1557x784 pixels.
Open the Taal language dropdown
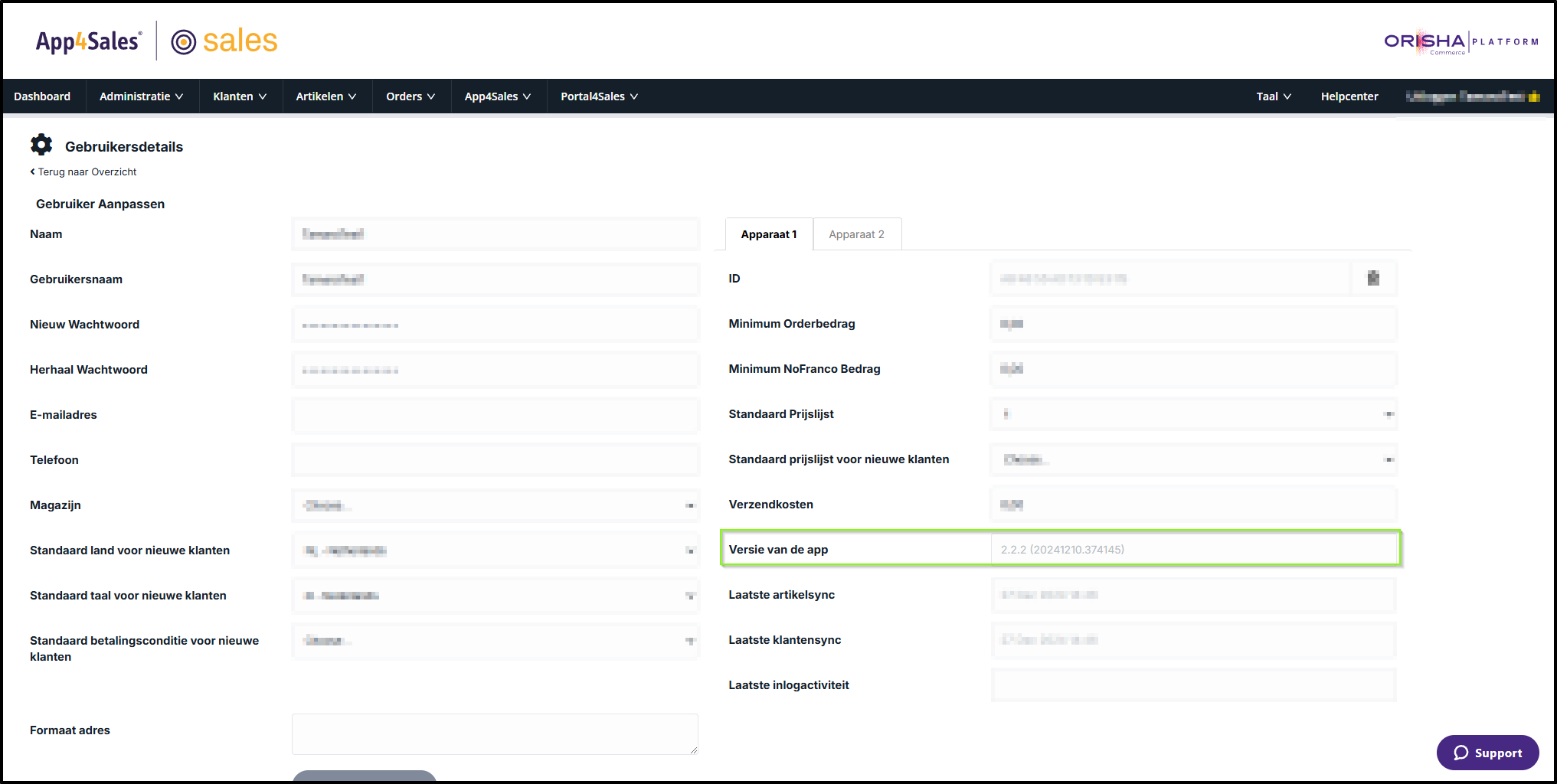[x=1274, y=96]
